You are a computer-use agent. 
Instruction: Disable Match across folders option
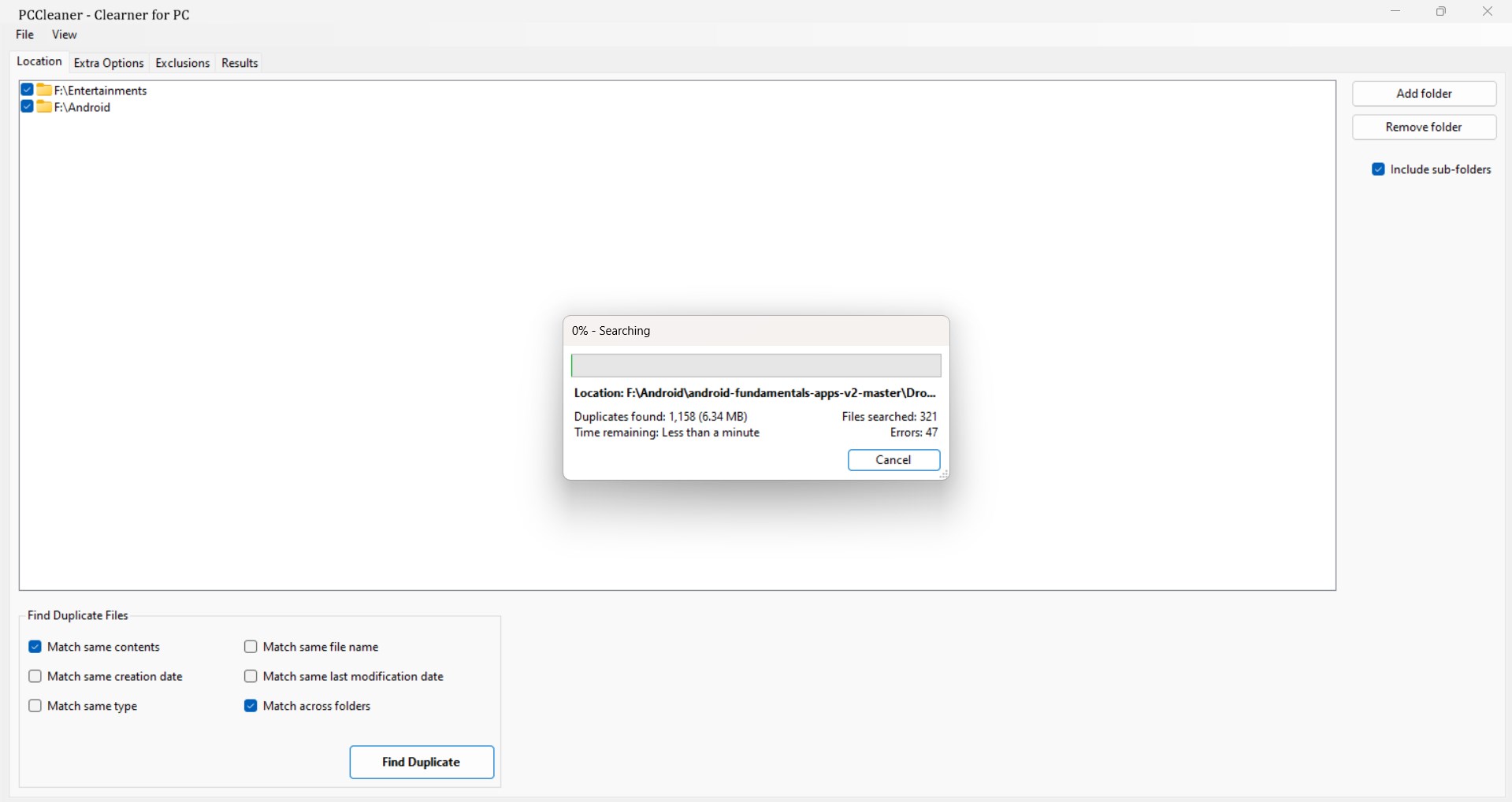251,706
